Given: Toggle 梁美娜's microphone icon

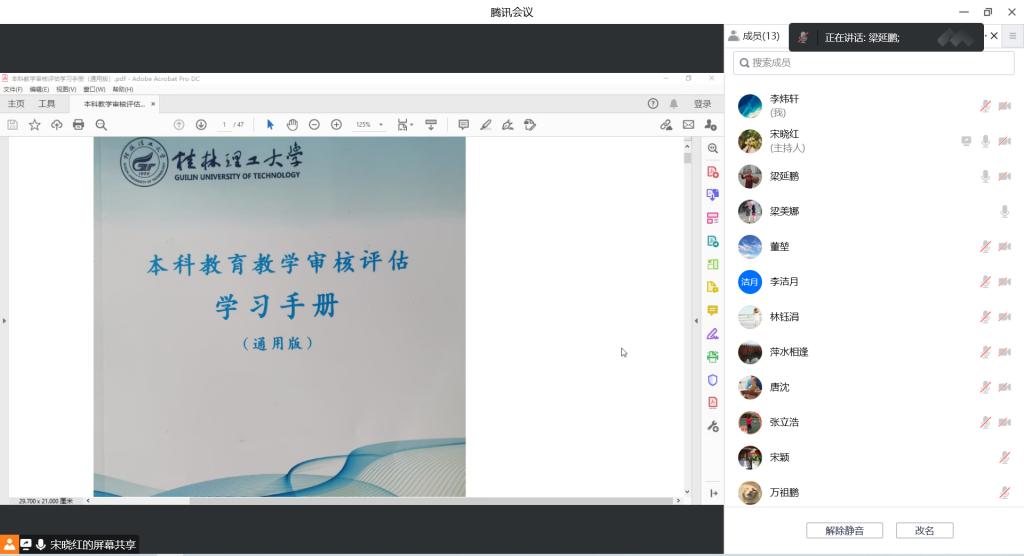Looking at the screenshot, I should (x=1004, y=211).
